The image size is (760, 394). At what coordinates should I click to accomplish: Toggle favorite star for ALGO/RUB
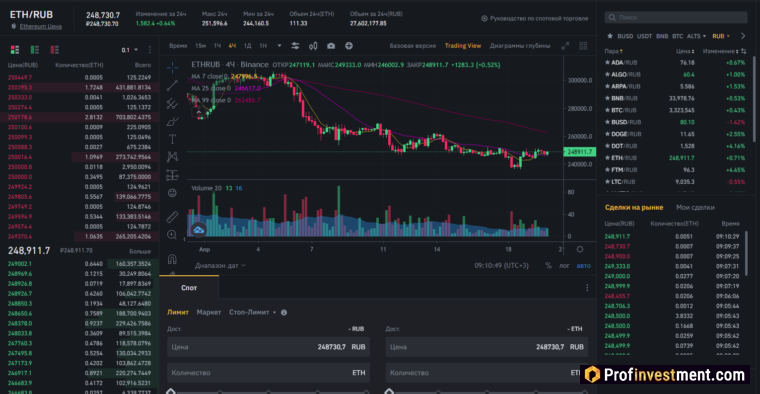click(607, 75)
